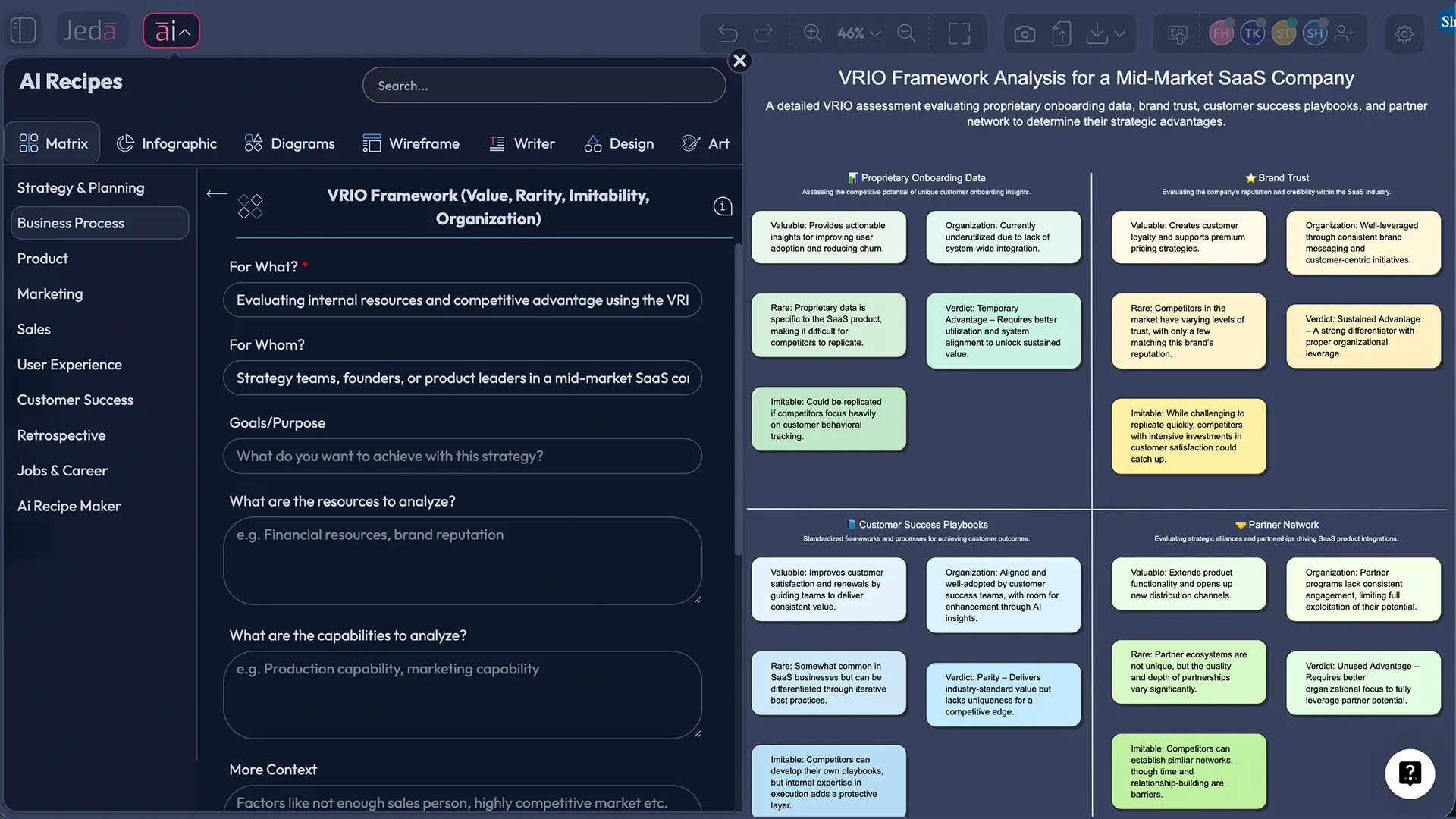Viewport: 1456px width, 819px height.
Task: Click the back arrow in the recipe panel
Action: 216,194
